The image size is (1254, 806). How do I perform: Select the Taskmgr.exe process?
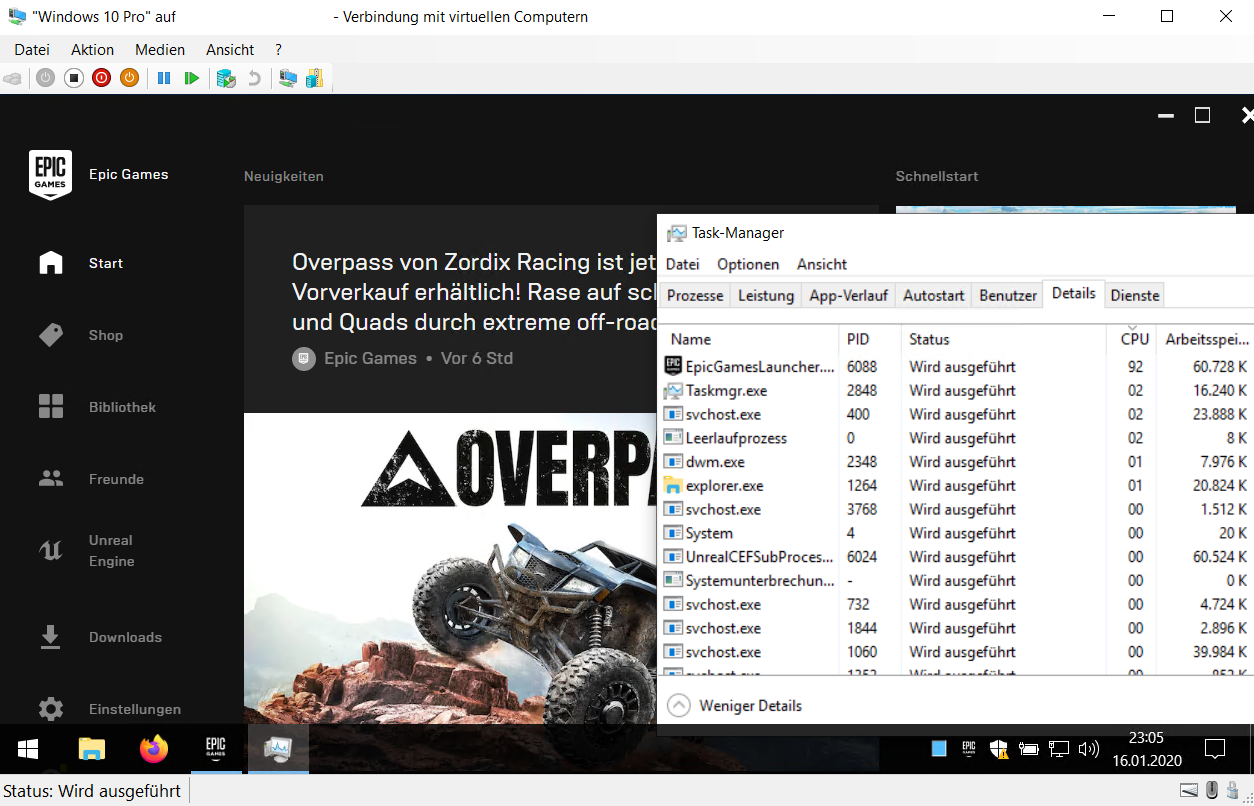[x=957, y=390]
